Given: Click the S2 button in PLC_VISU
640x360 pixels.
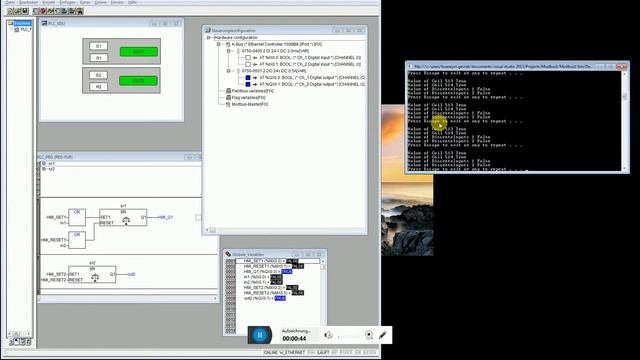Looking at the screenshot, I should tap(98, 75).
